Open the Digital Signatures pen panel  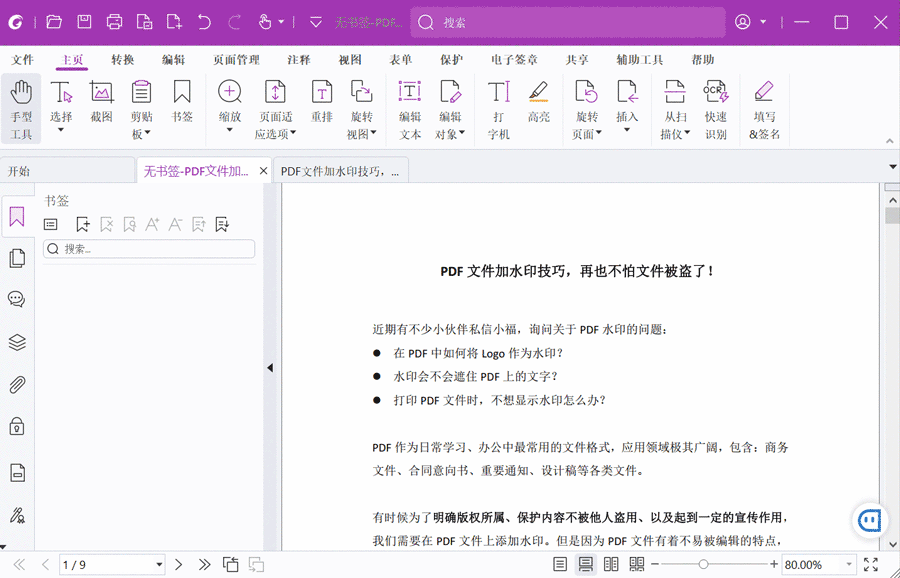click(x=17, y=515)
